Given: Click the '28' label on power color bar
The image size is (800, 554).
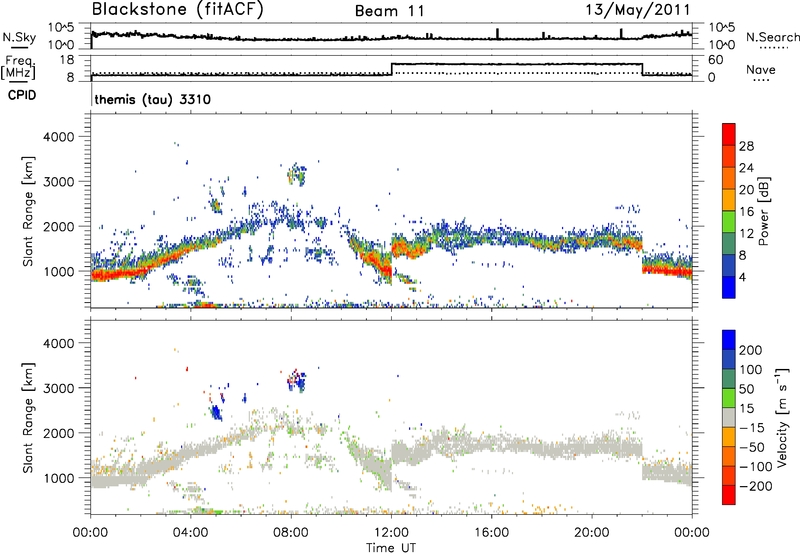Looking at the screenshot, I should coord(746,146).
